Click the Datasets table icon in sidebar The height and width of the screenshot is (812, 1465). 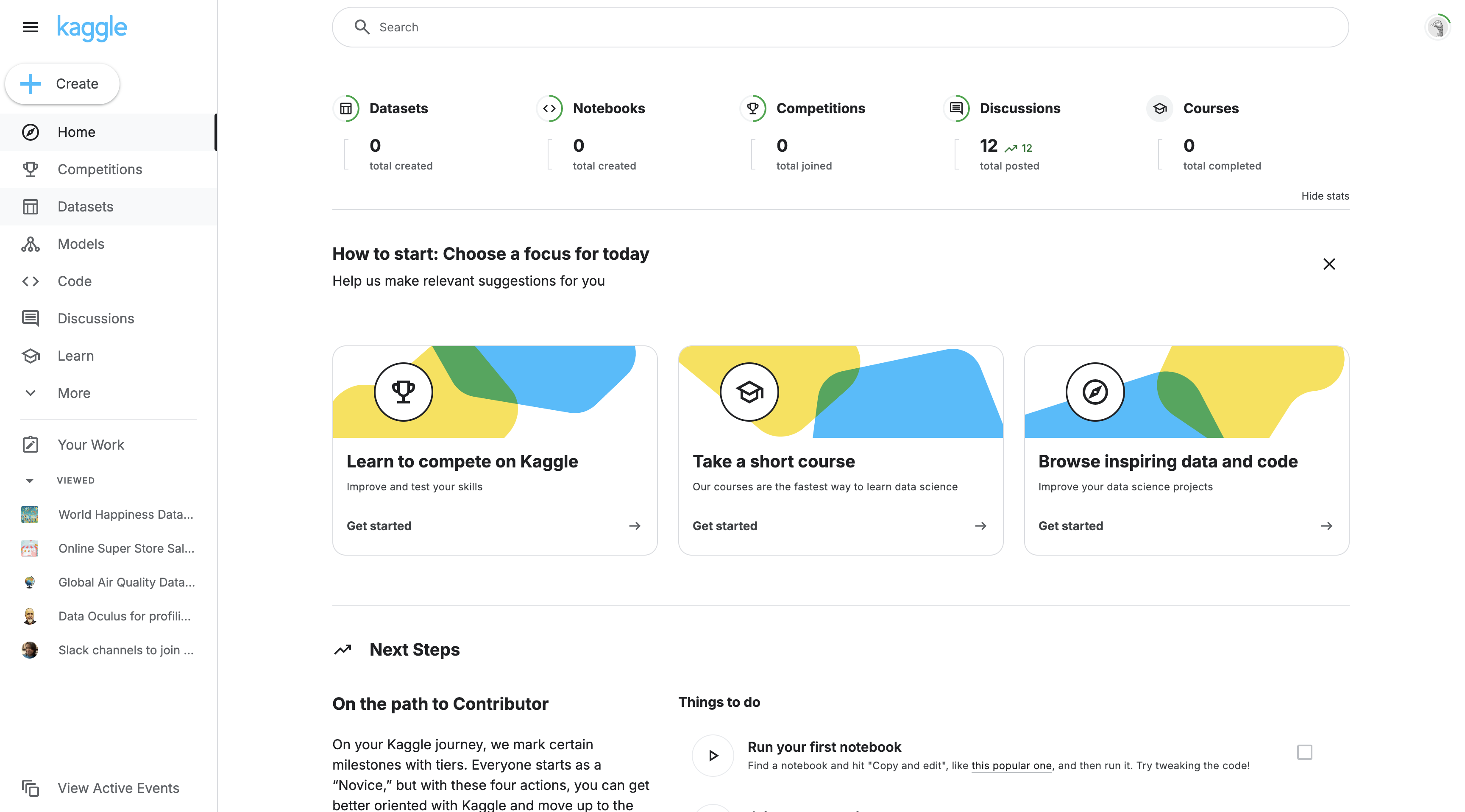pyautogui.click(x=30, y=206)
